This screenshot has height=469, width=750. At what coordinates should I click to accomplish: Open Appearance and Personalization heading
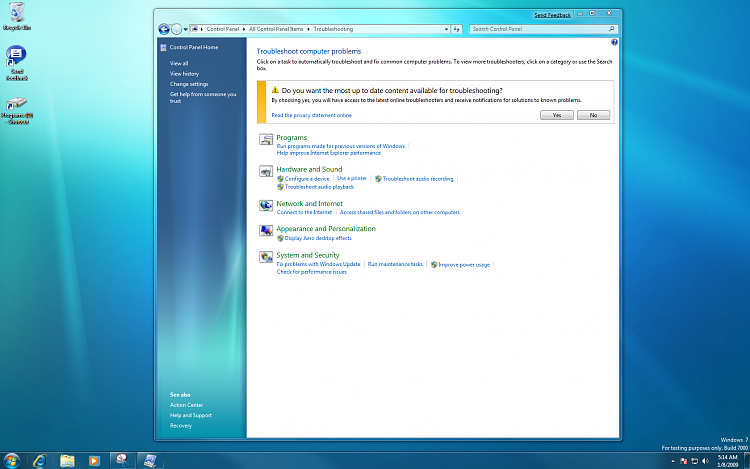[x=326, y=229]
